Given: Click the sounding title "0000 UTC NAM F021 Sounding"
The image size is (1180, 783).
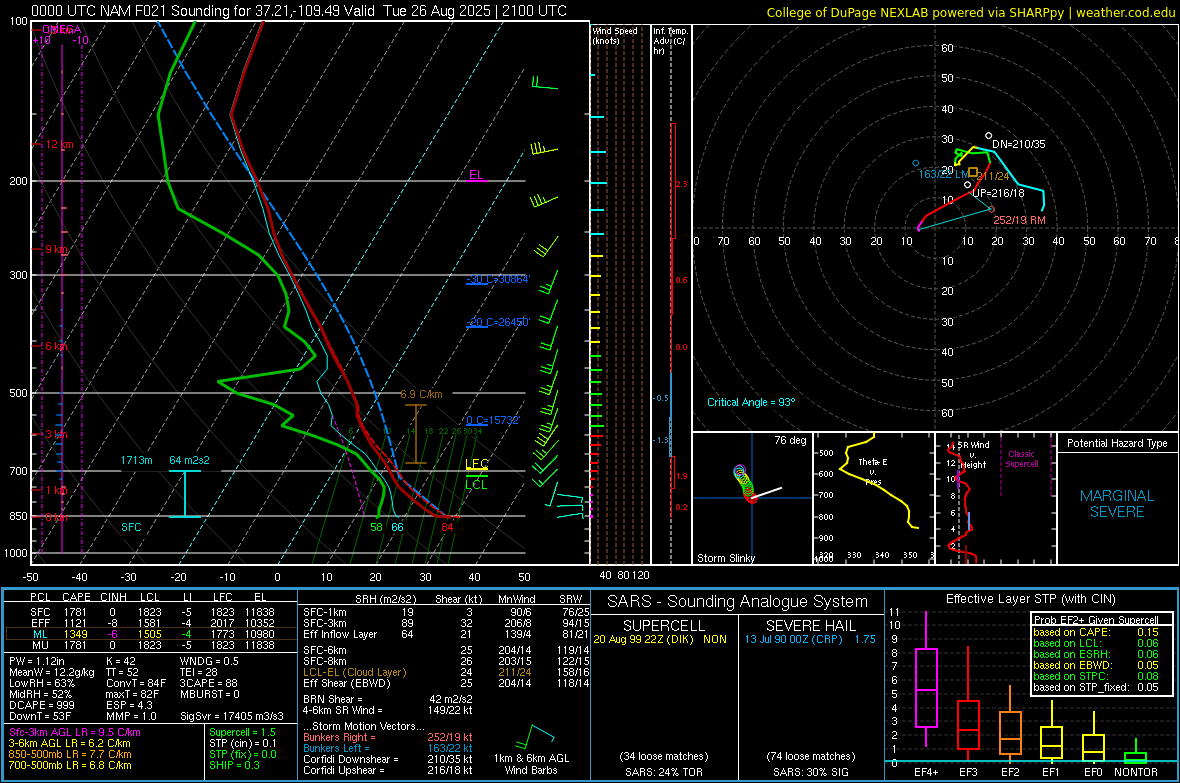Looking at the screenshot, I should coord(130,11).
